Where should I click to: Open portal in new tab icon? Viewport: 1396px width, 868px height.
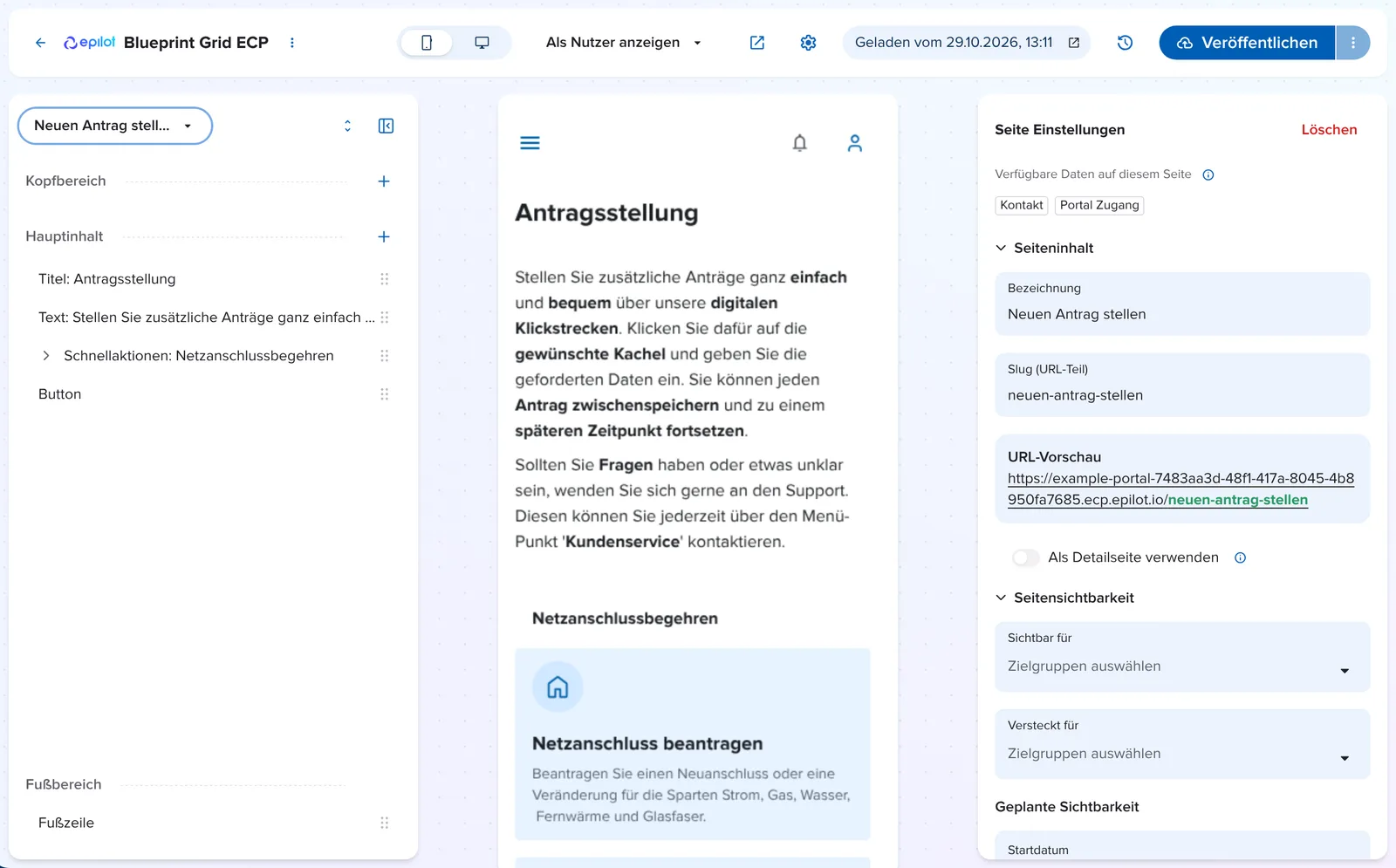click(x=757, y=43)
